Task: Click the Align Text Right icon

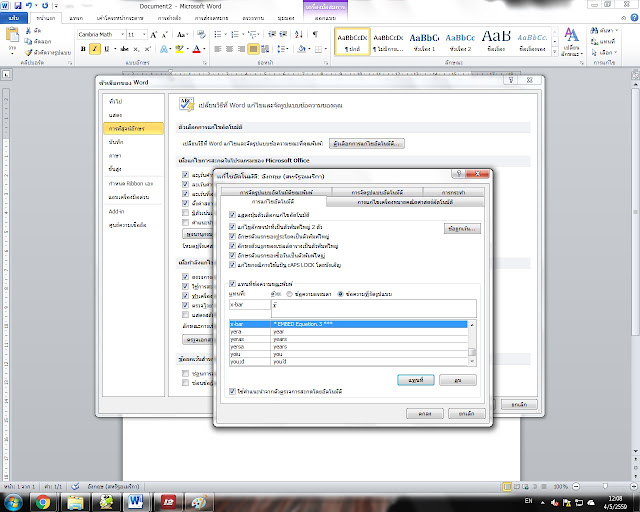Action: (241, 49)
